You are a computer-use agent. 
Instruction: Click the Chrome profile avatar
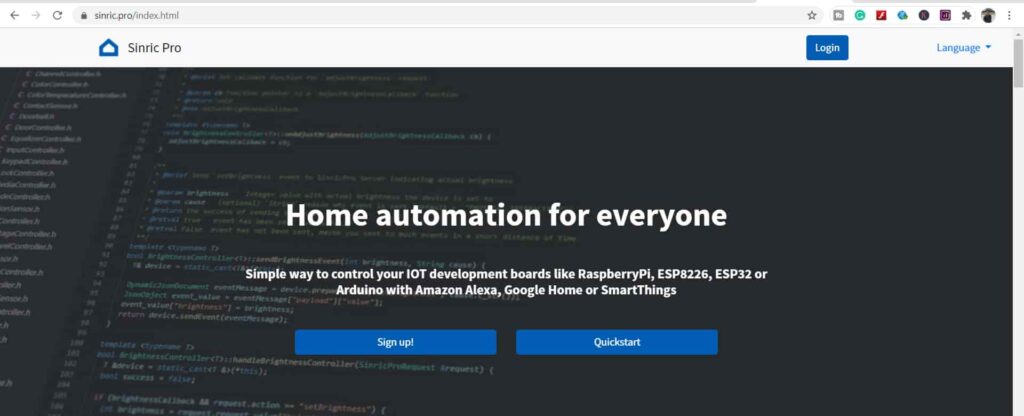pos(988,15)
